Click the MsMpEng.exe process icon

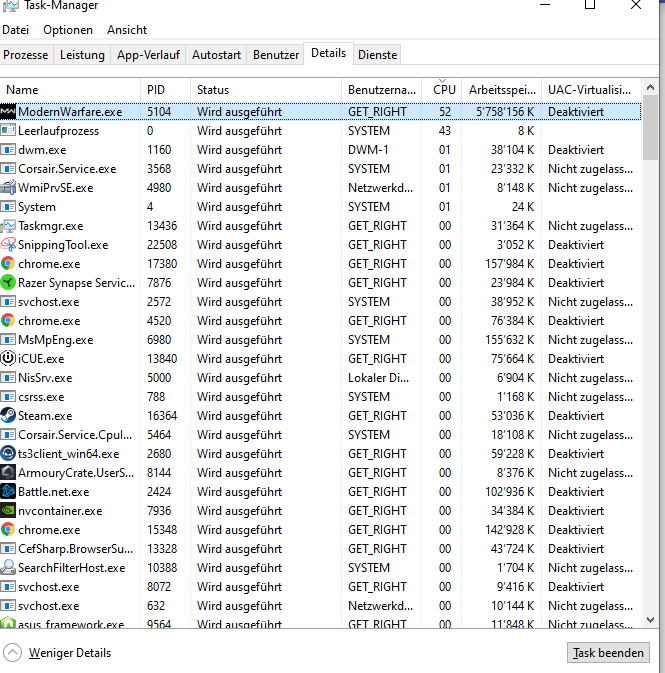8,340
